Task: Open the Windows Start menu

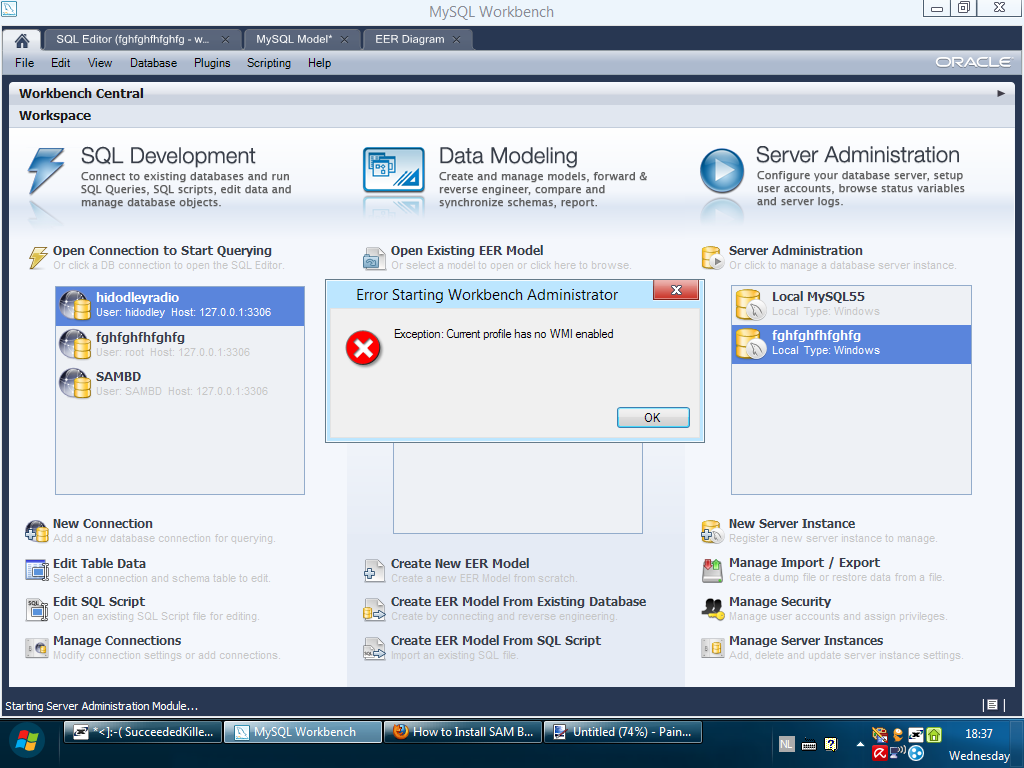Action: (x=27, y=741)
